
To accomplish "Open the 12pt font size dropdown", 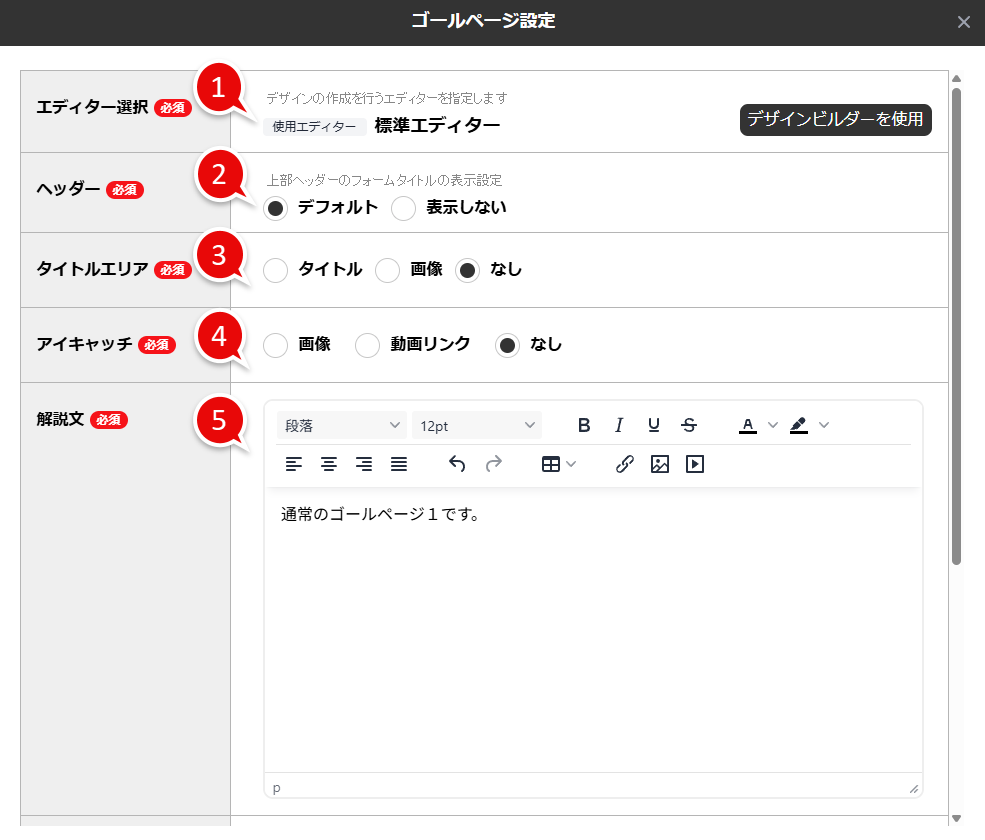I will tap(477, 424).
